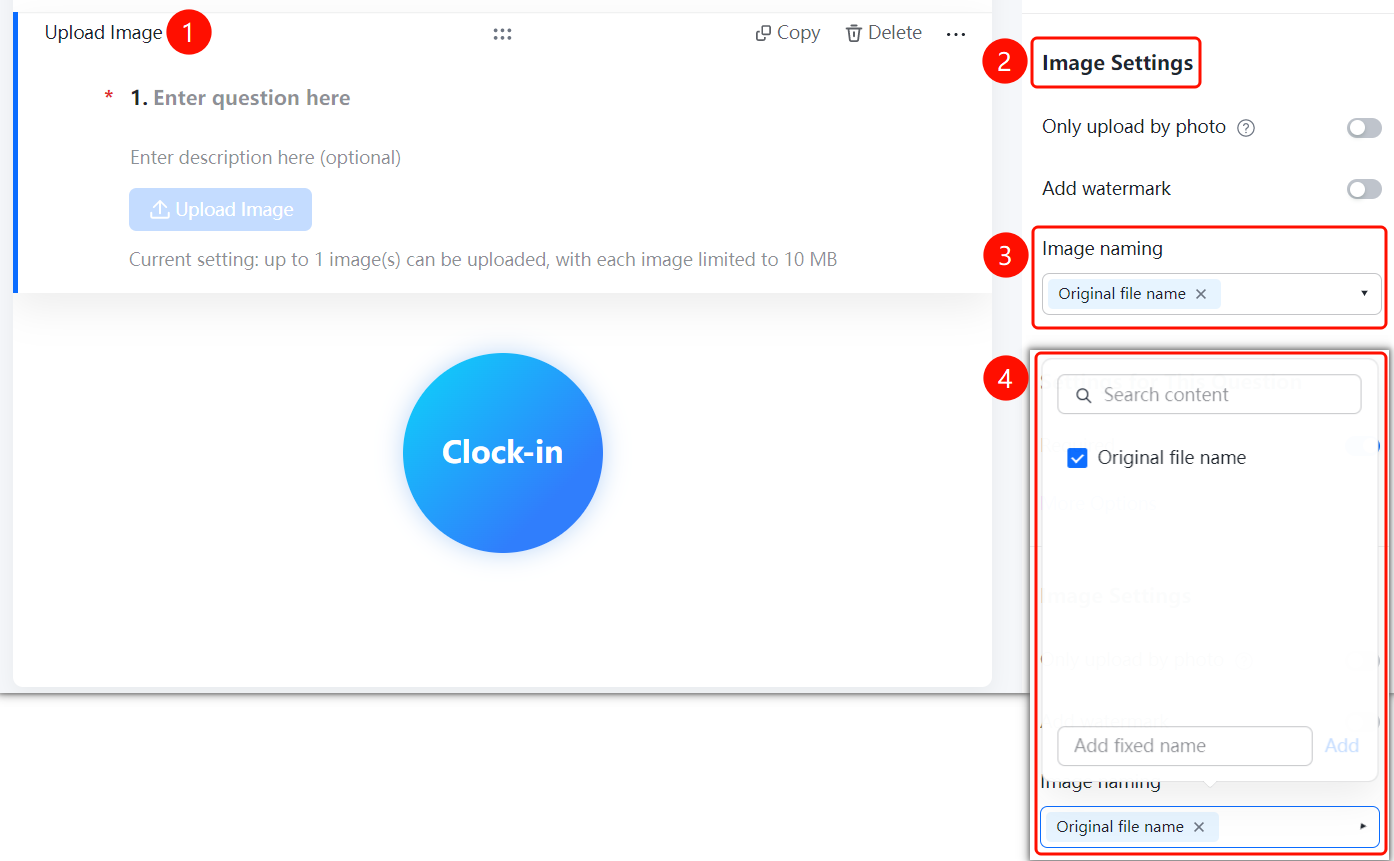
Task: Click the Enter question here title field
Action: pyautogui.click(x=251, y=98)
